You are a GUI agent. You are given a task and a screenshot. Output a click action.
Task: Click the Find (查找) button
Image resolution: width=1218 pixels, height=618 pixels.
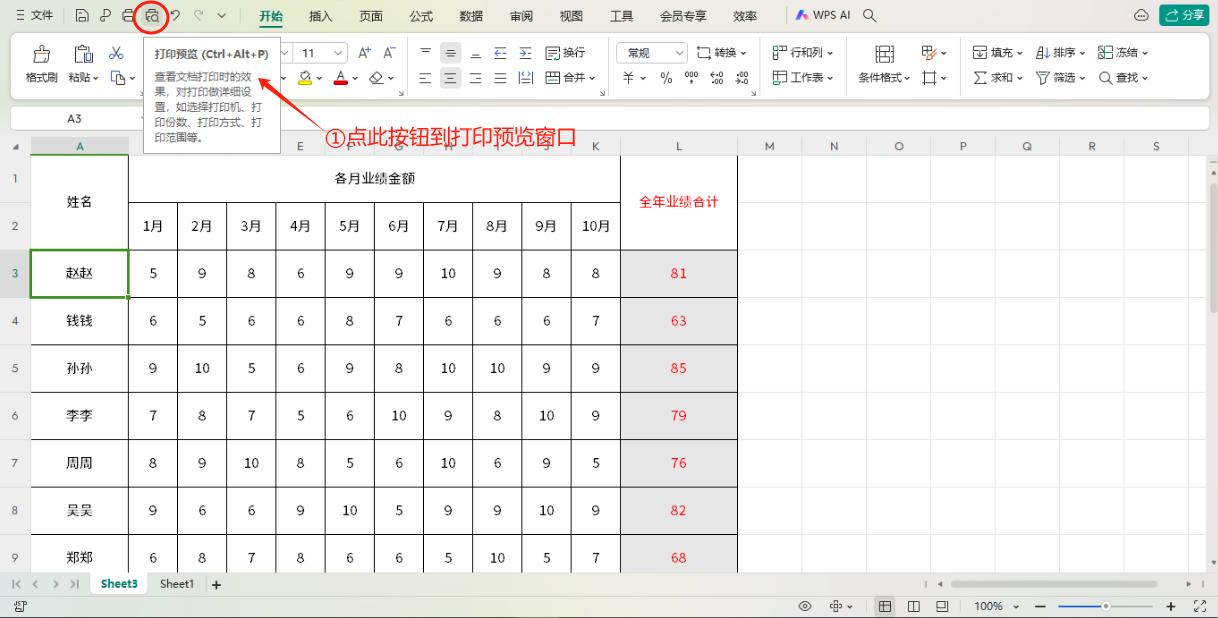click(x=1124, y=77)
